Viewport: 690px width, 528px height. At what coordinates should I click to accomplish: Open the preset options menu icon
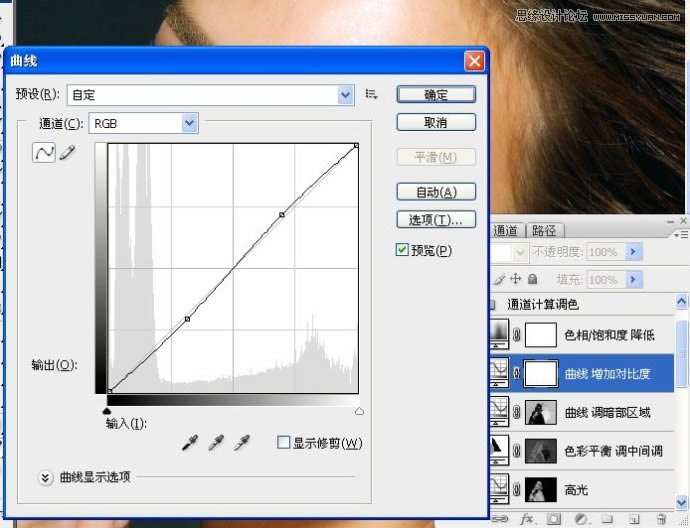pos(372,95)
